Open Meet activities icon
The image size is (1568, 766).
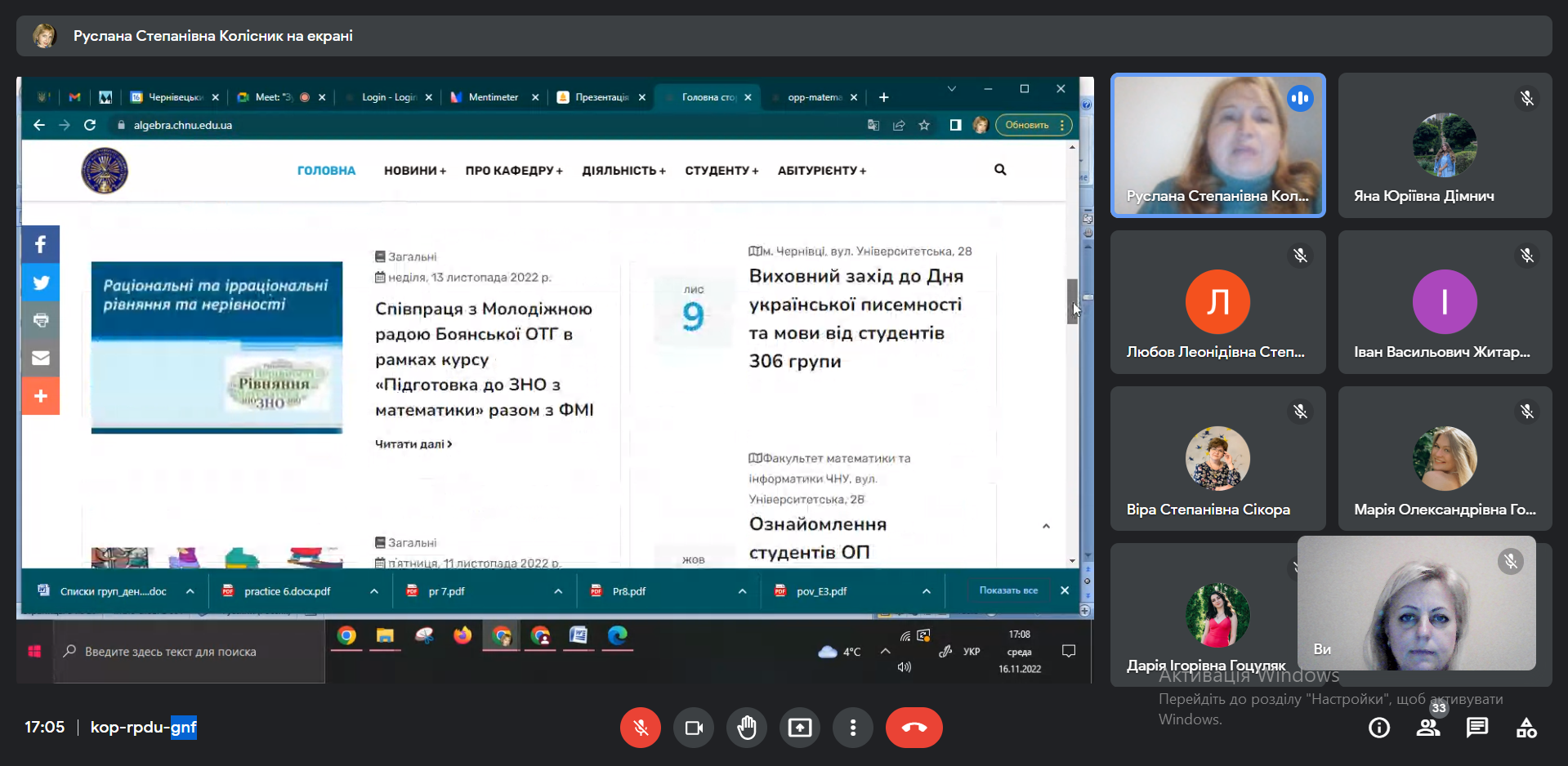1526,728
